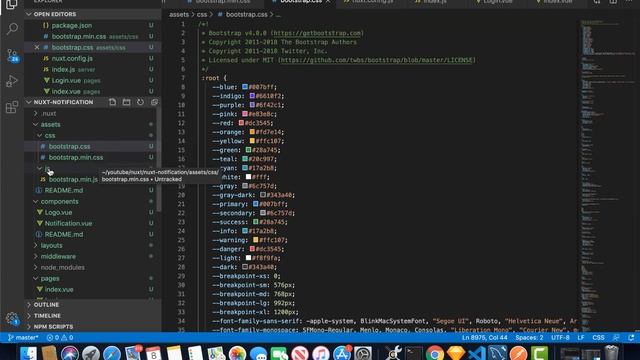
Task: Follow the getbootstrap.com link in code
Action: pyautogui.click(x=317, y=33)
